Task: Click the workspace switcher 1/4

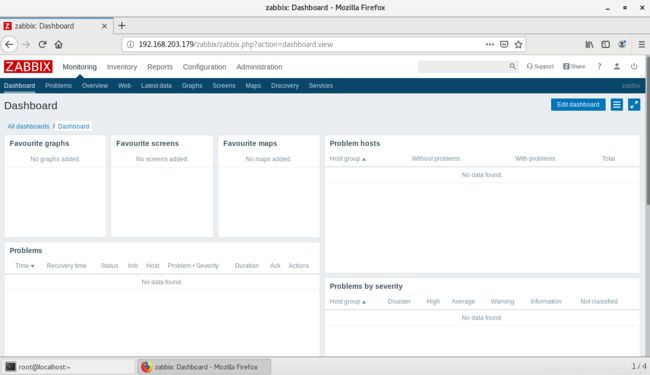Action: [x=639, y=366]
